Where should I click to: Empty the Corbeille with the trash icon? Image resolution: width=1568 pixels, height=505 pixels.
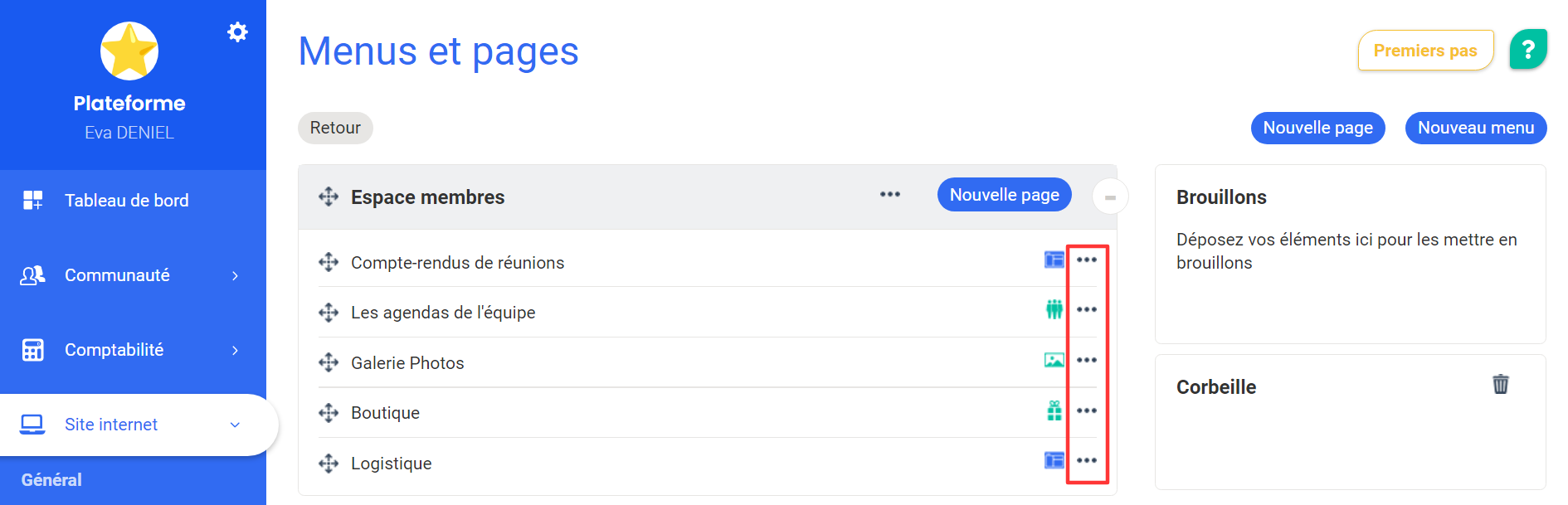click(x=1500, y=384)
